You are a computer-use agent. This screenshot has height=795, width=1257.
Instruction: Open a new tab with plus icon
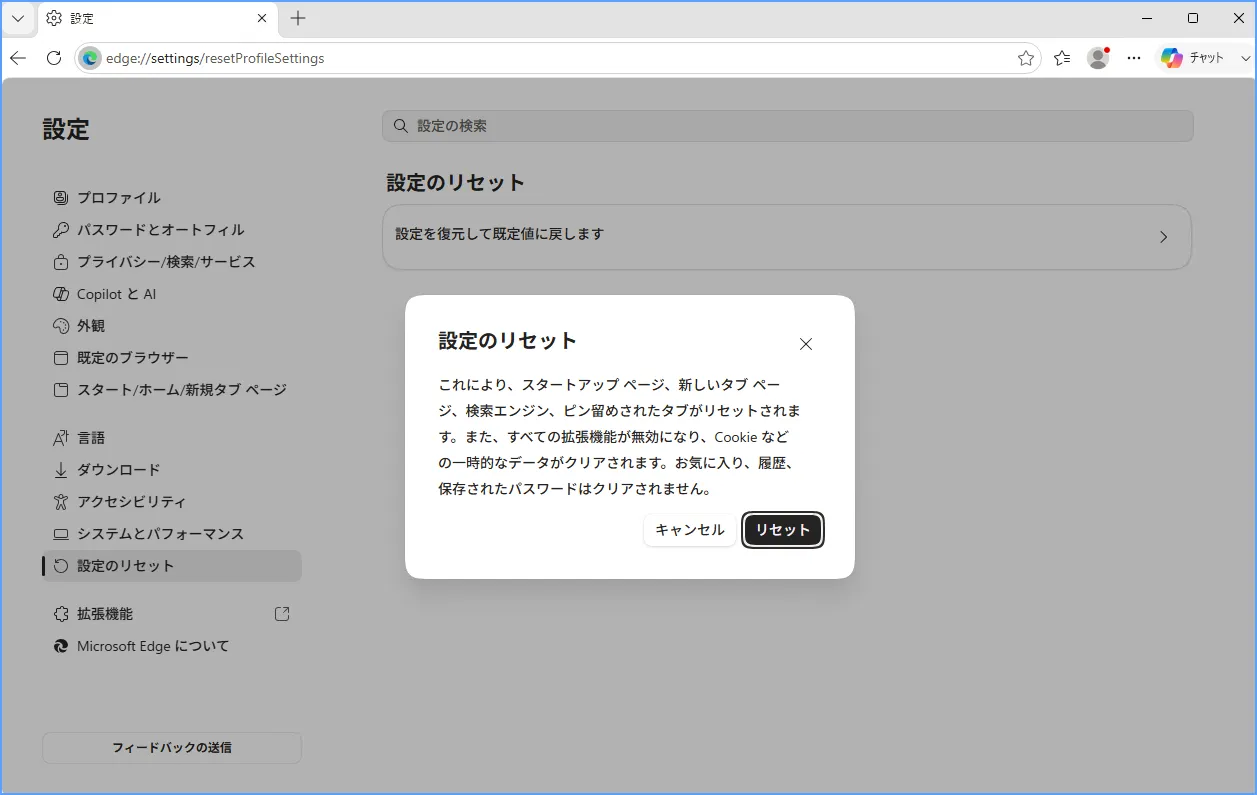pos(298,18)
